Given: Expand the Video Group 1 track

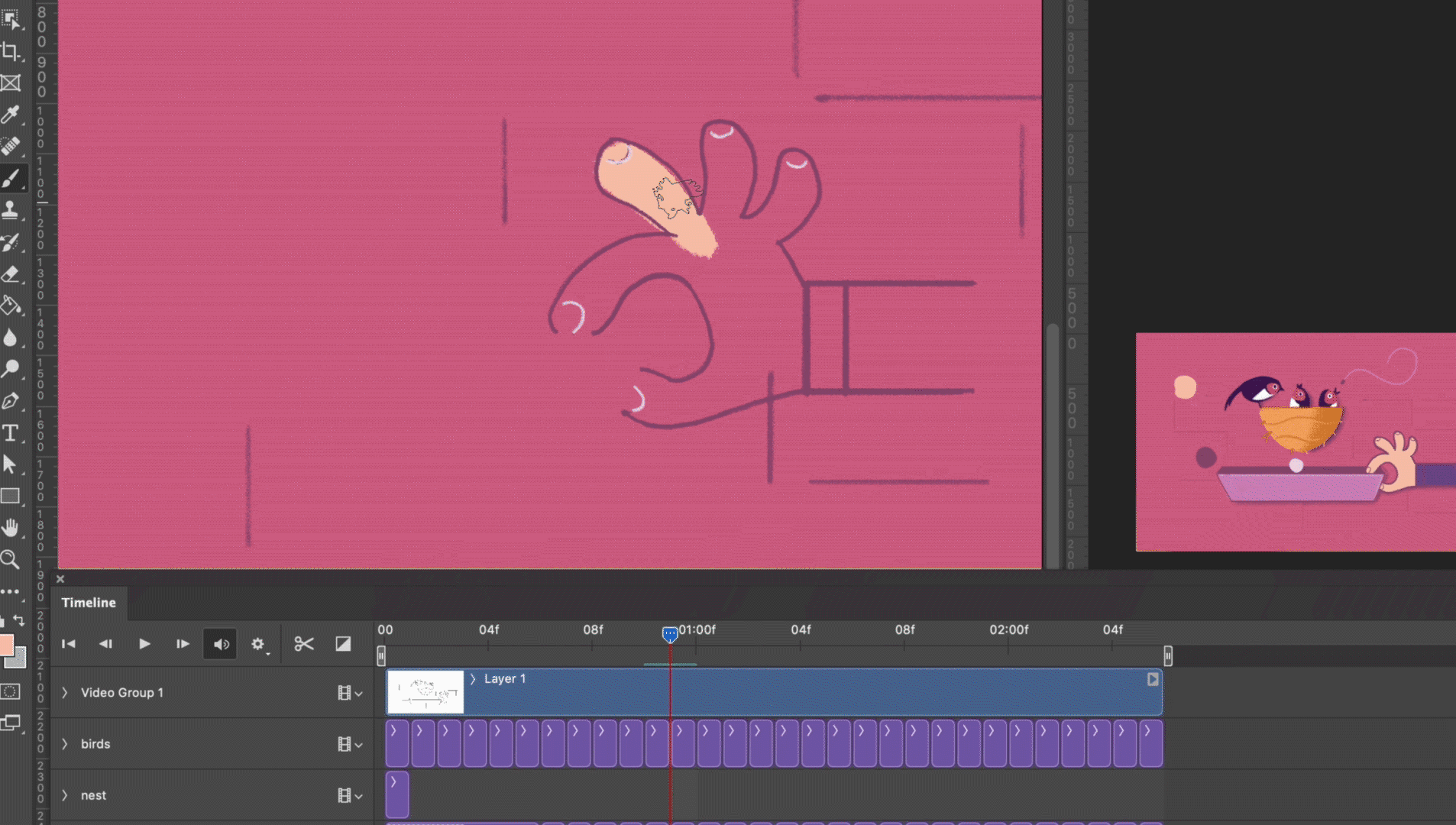Looking at the screenshot, I should [x=65, y=693].
